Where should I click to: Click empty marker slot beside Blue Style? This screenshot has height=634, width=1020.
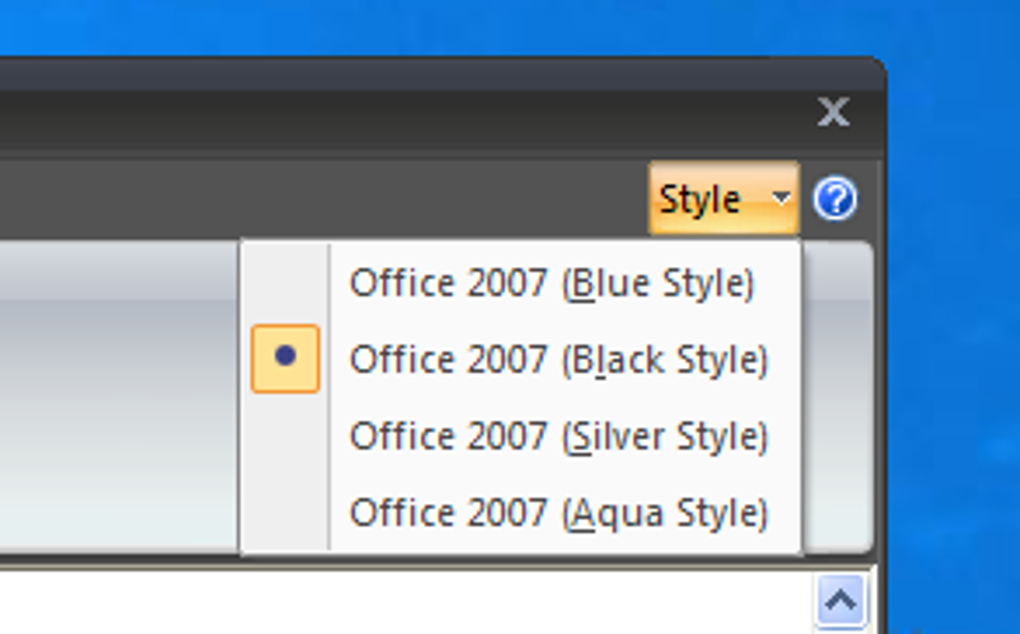coord(286,283)
